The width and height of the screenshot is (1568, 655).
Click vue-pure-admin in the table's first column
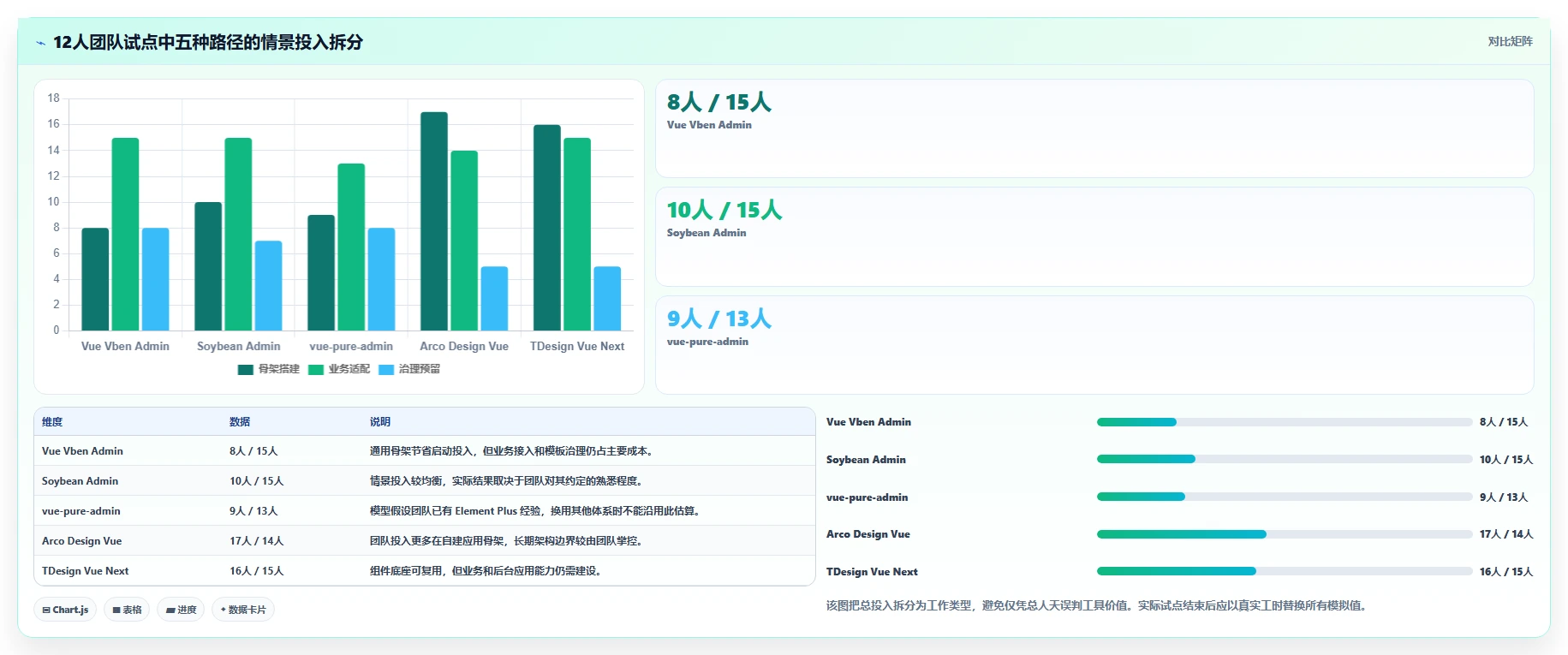pos(81,511)
